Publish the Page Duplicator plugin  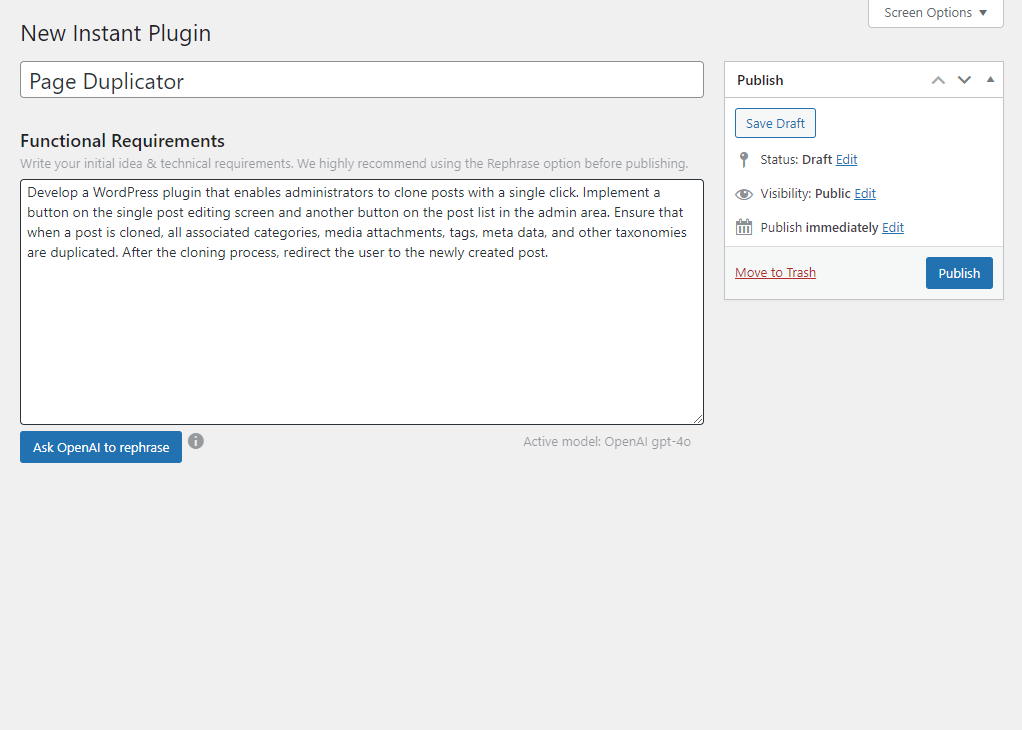[958, 272]
